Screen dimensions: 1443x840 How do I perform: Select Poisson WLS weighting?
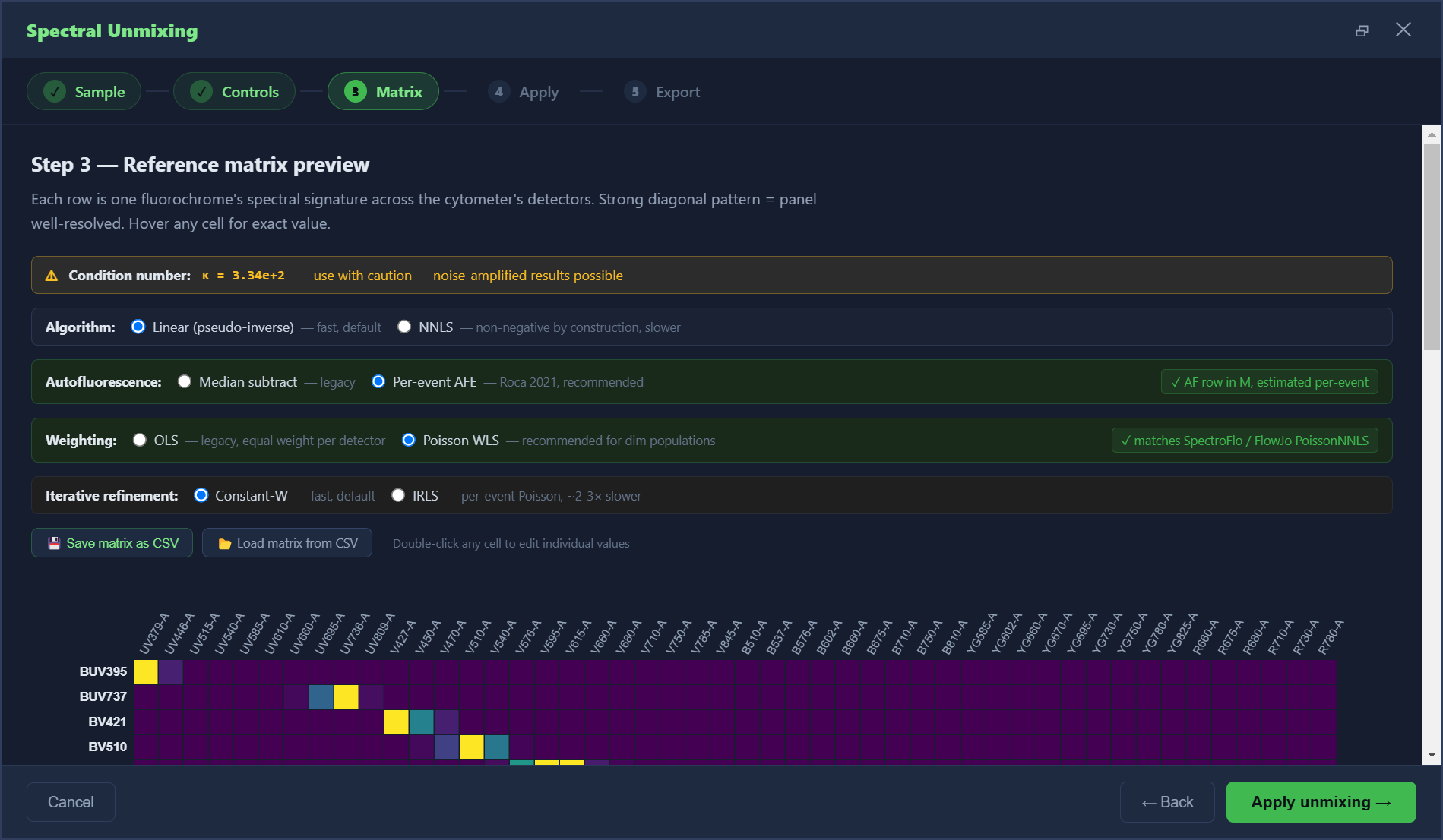tap(409, 440)
